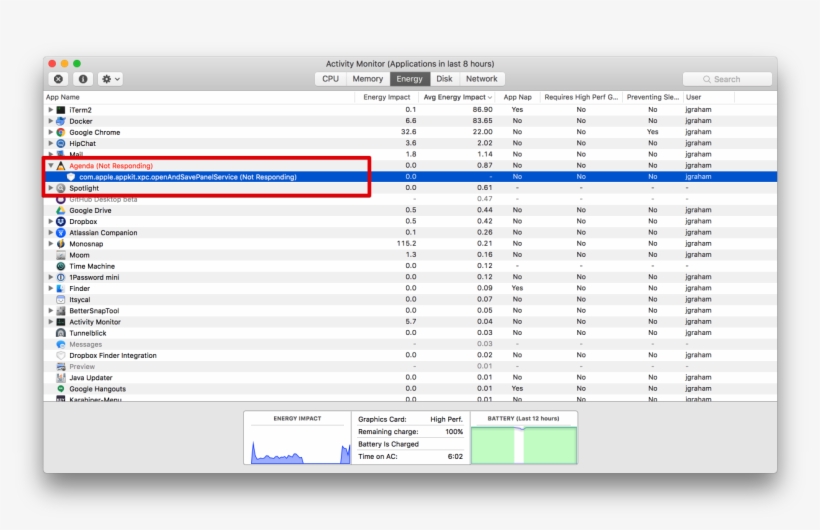Expand the Google Chrome process group
This screenshot has width=820, height=530.
(51, 132)
